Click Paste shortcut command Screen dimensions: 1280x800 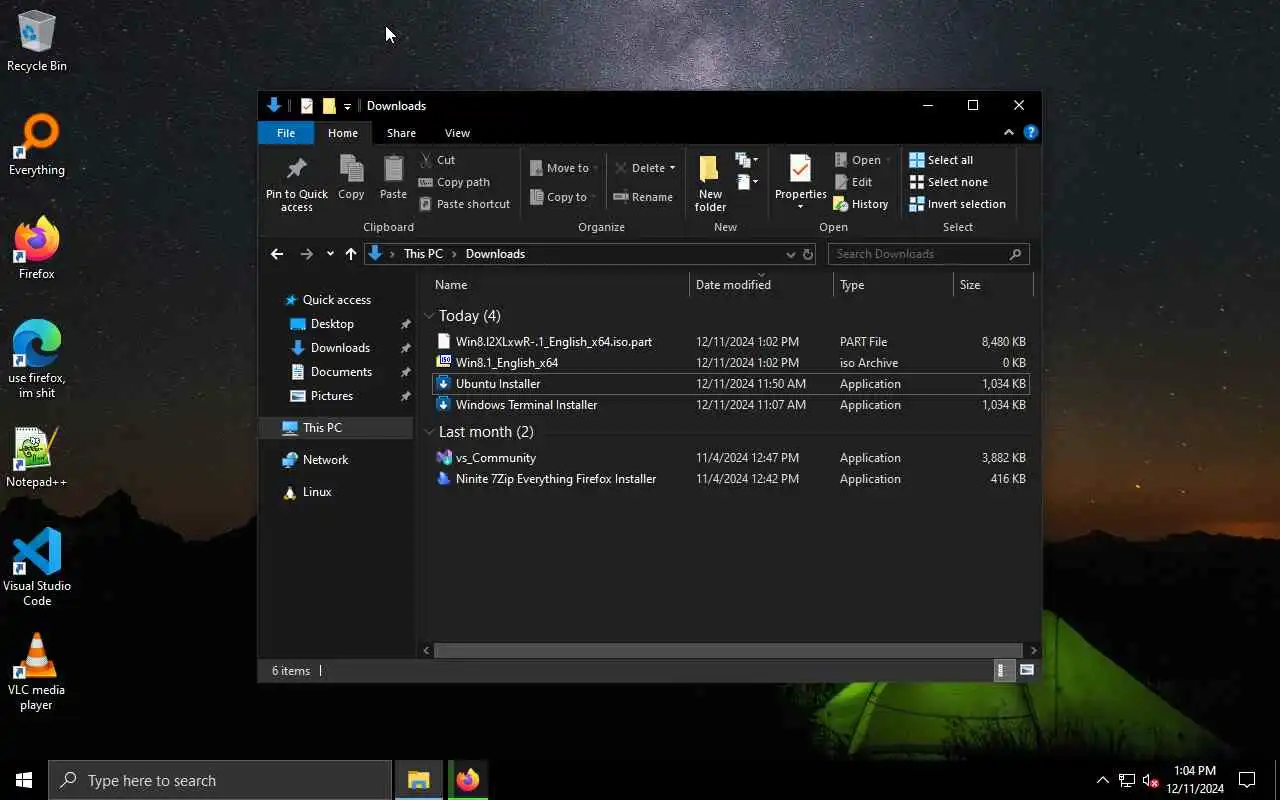pos(464,204)
